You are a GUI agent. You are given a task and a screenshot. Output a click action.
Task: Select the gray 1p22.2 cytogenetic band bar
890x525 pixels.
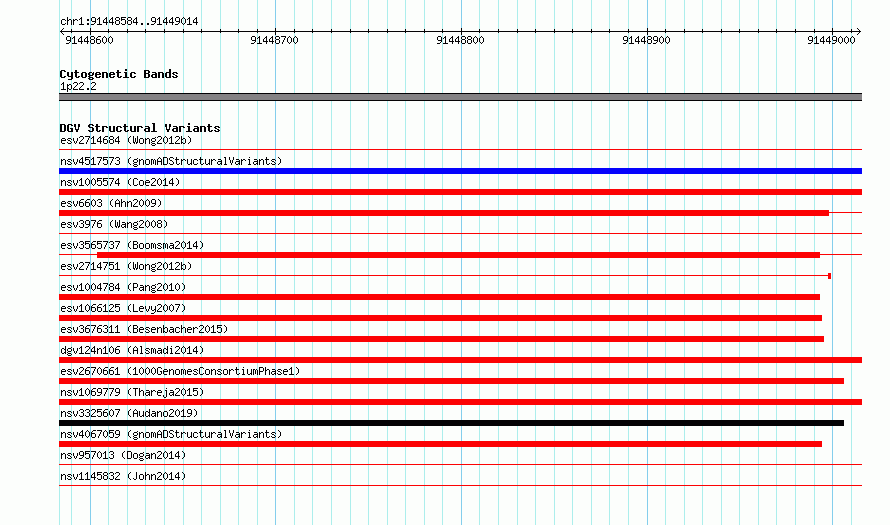(x=460, y=97)
